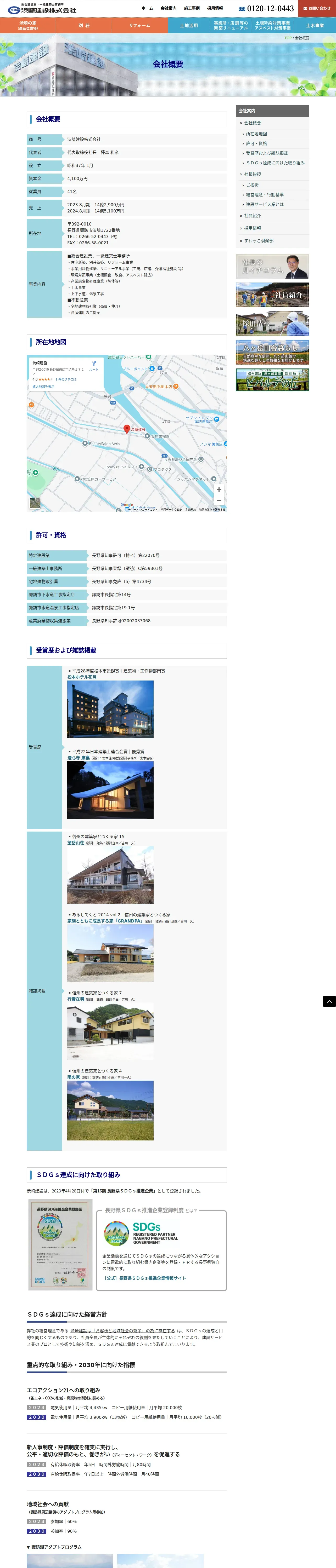The height and width of the screenshot is (1568, 336).
Task: Open the 採用情報 photo banner
Action: pyautogui.click(x=273, y=323)
